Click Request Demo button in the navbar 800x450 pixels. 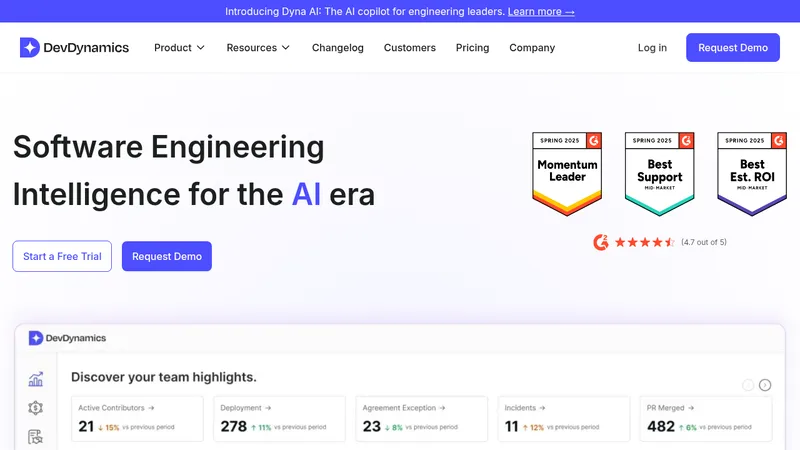coord(733,47)
